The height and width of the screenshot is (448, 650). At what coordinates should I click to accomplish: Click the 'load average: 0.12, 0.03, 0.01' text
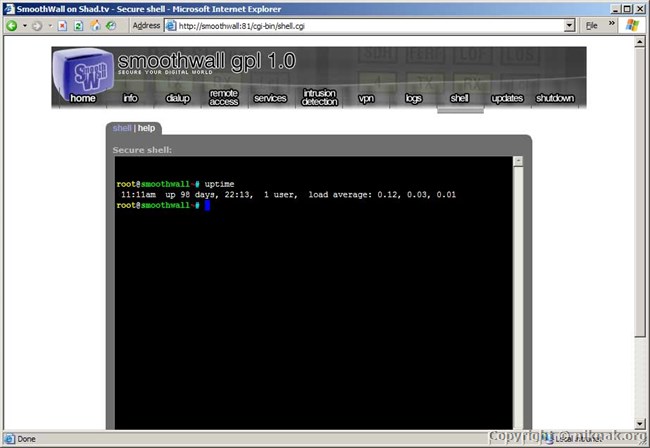click(382, 195)
